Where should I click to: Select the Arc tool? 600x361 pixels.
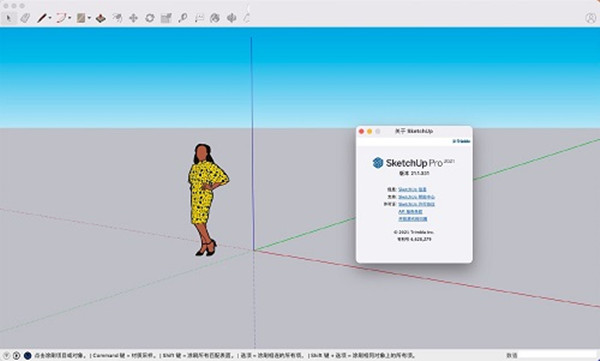(x=62, y=18)
